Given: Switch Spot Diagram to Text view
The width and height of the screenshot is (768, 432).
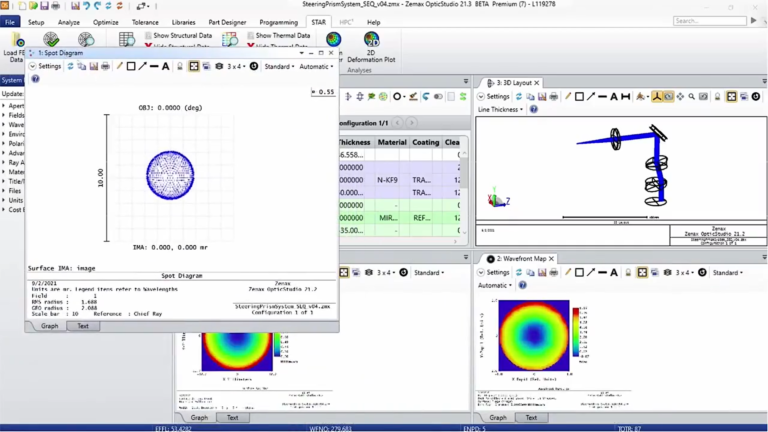Looking at the screenshot, I should click(83, 326).
